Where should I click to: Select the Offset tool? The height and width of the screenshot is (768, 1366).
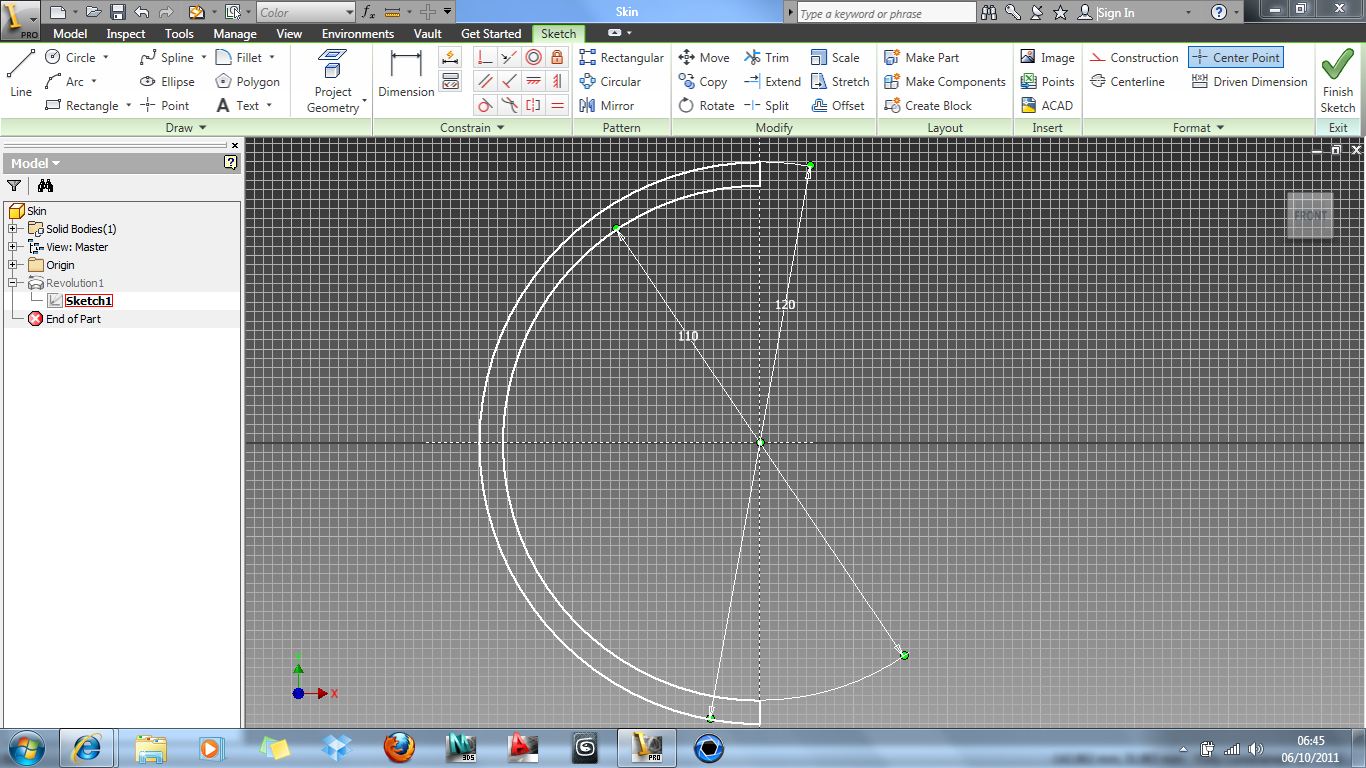click(x=837, y=105)
